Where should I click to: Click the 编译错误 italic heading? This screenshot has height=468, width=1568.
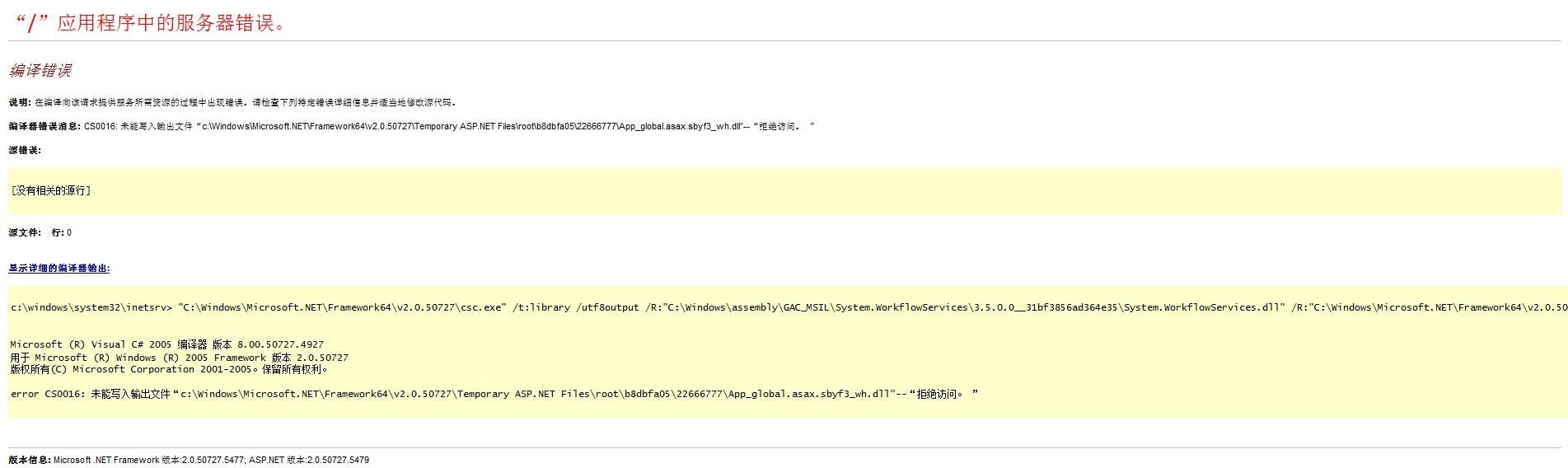(x=40, y=71)
